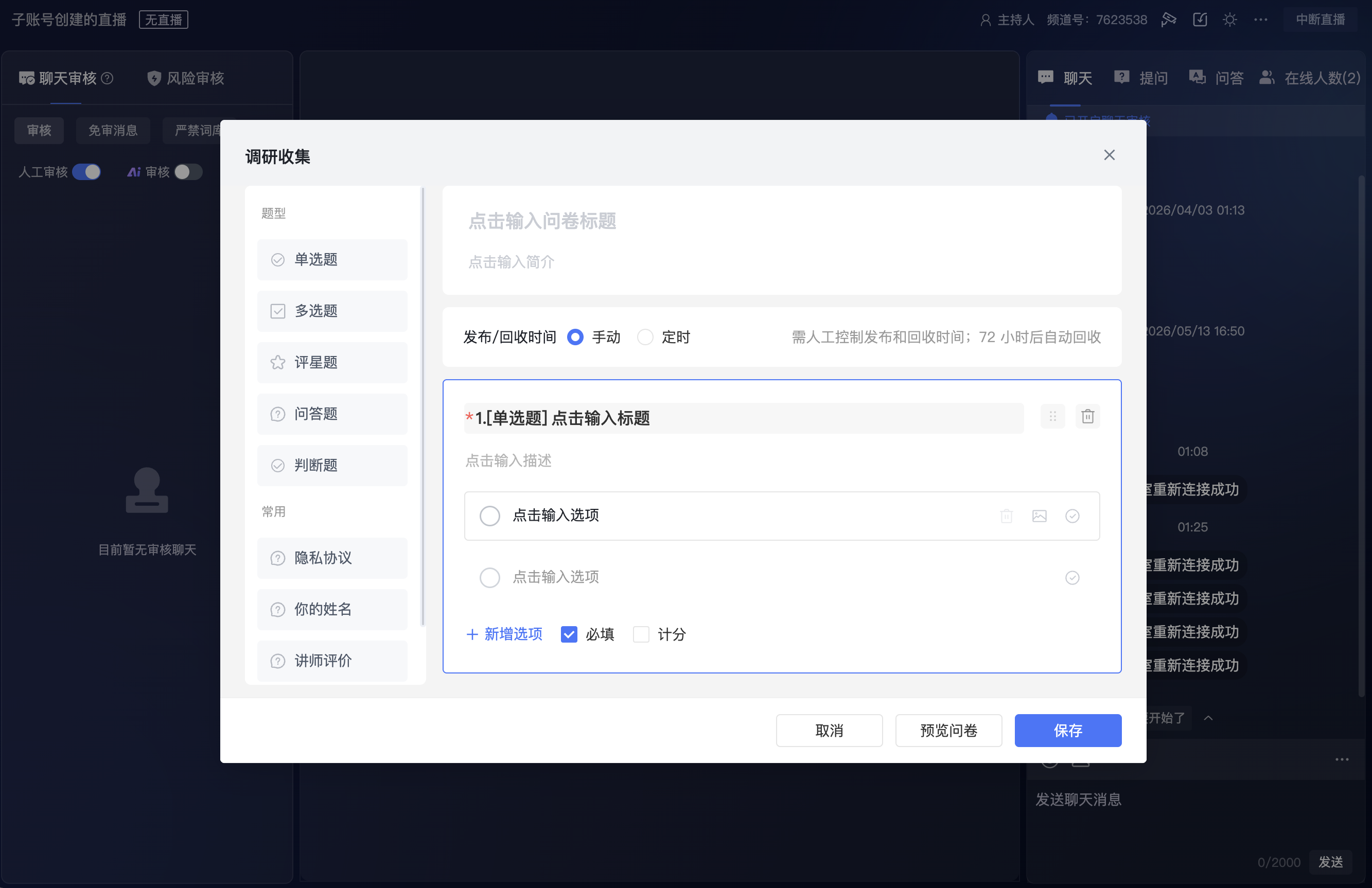Insert the 你的姓名 common question
The height and width of the screenshot is (888, 1372).
332,609
